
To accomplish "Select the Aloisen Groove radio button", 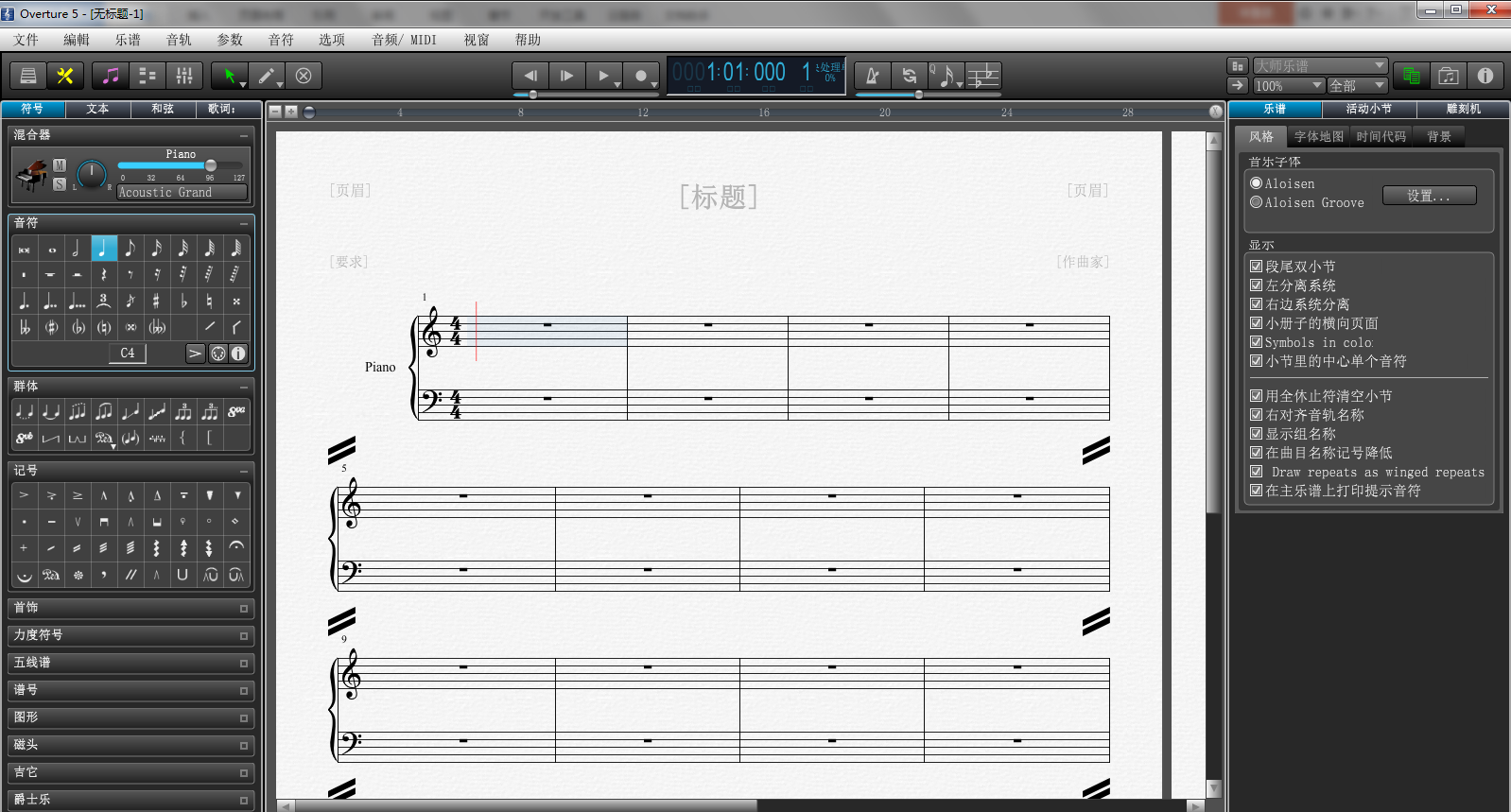I will point(1257,202).
